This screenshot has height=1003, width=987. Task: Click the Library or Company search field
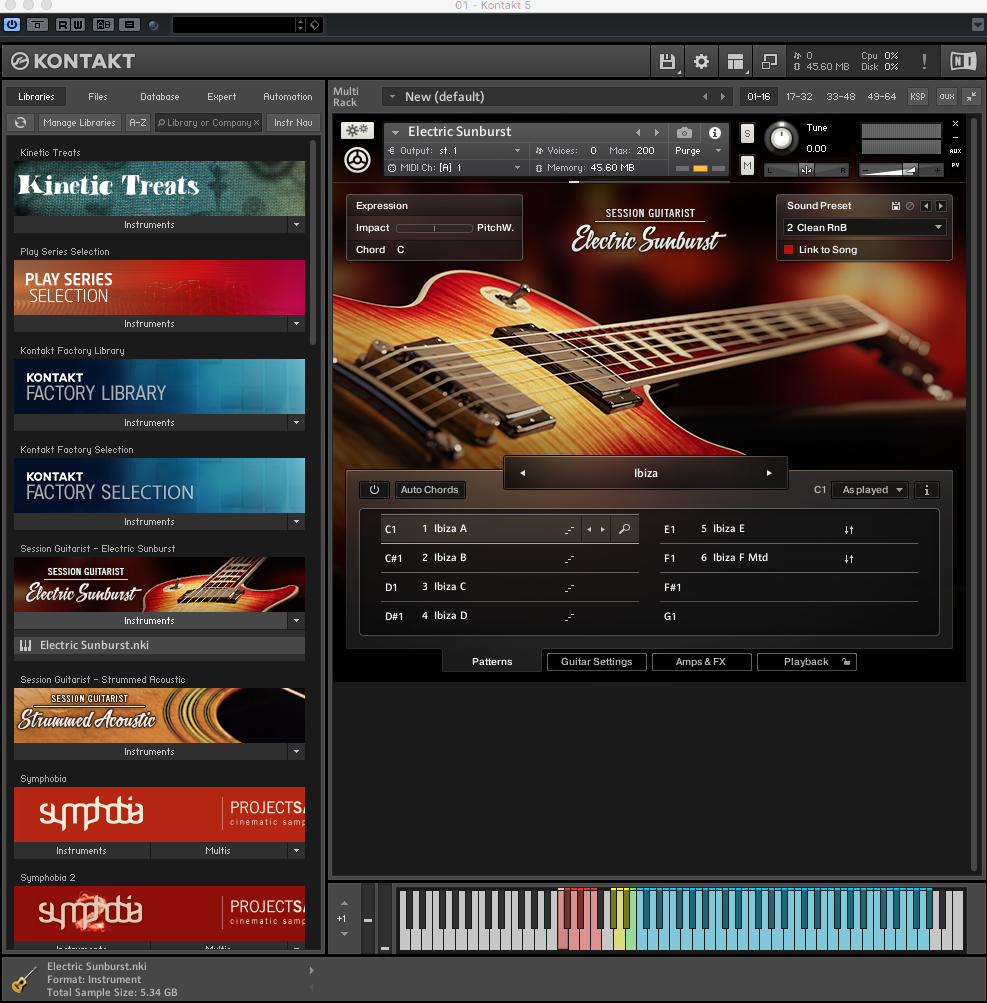(x=209, y=122)
